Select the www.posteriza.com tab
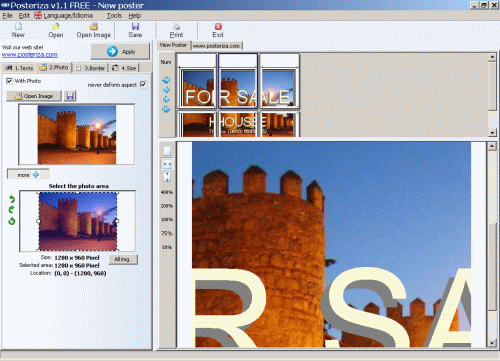This screenshot has height=361, width=500. coord(217,46)
